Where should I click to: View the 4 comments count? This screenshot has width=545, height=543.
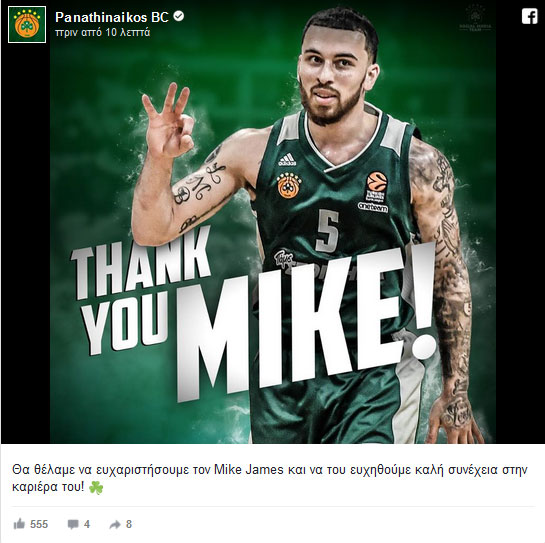click(x=87, y=524)
